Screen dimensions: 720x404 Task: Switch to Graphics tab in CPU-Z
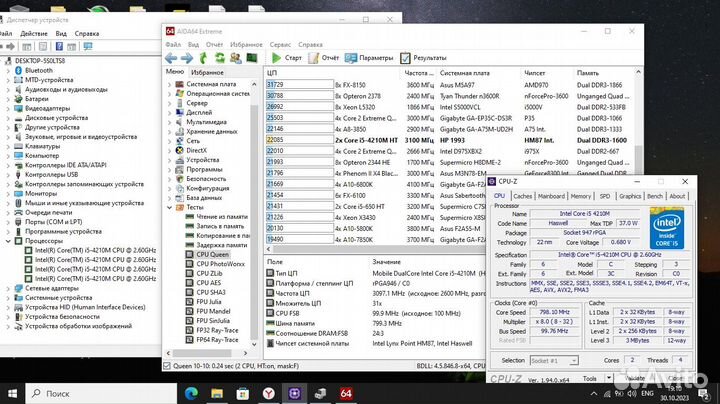coord(630,196)
